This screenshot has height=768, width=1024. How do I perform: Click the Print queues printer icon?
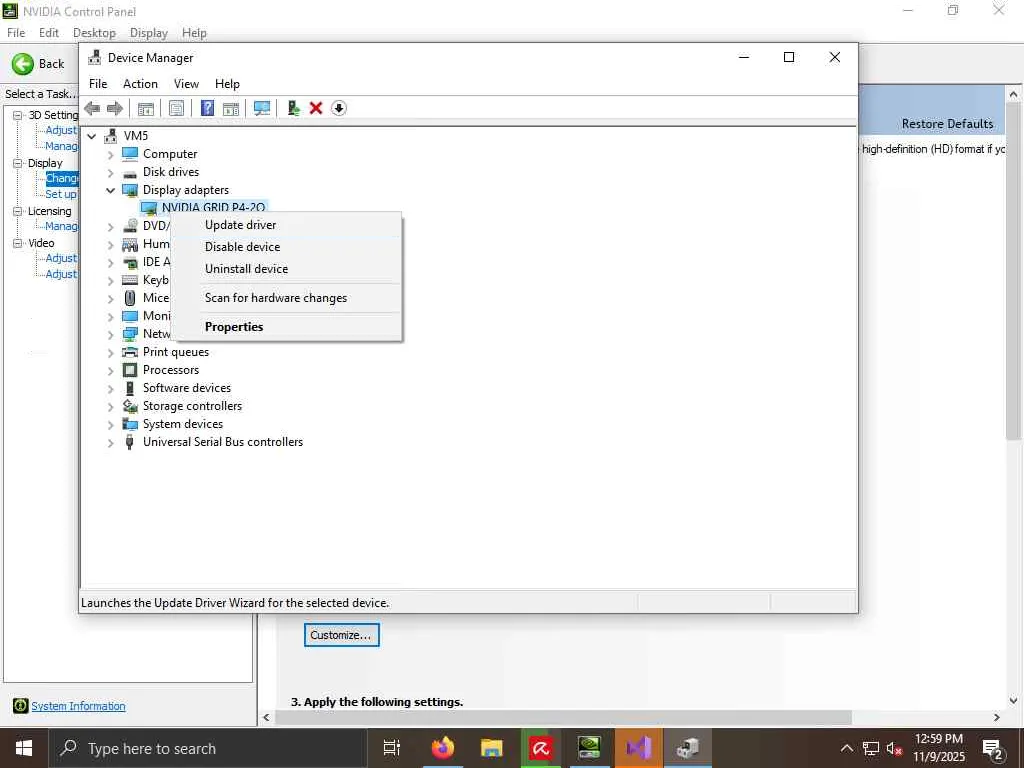tap(130, 352)
